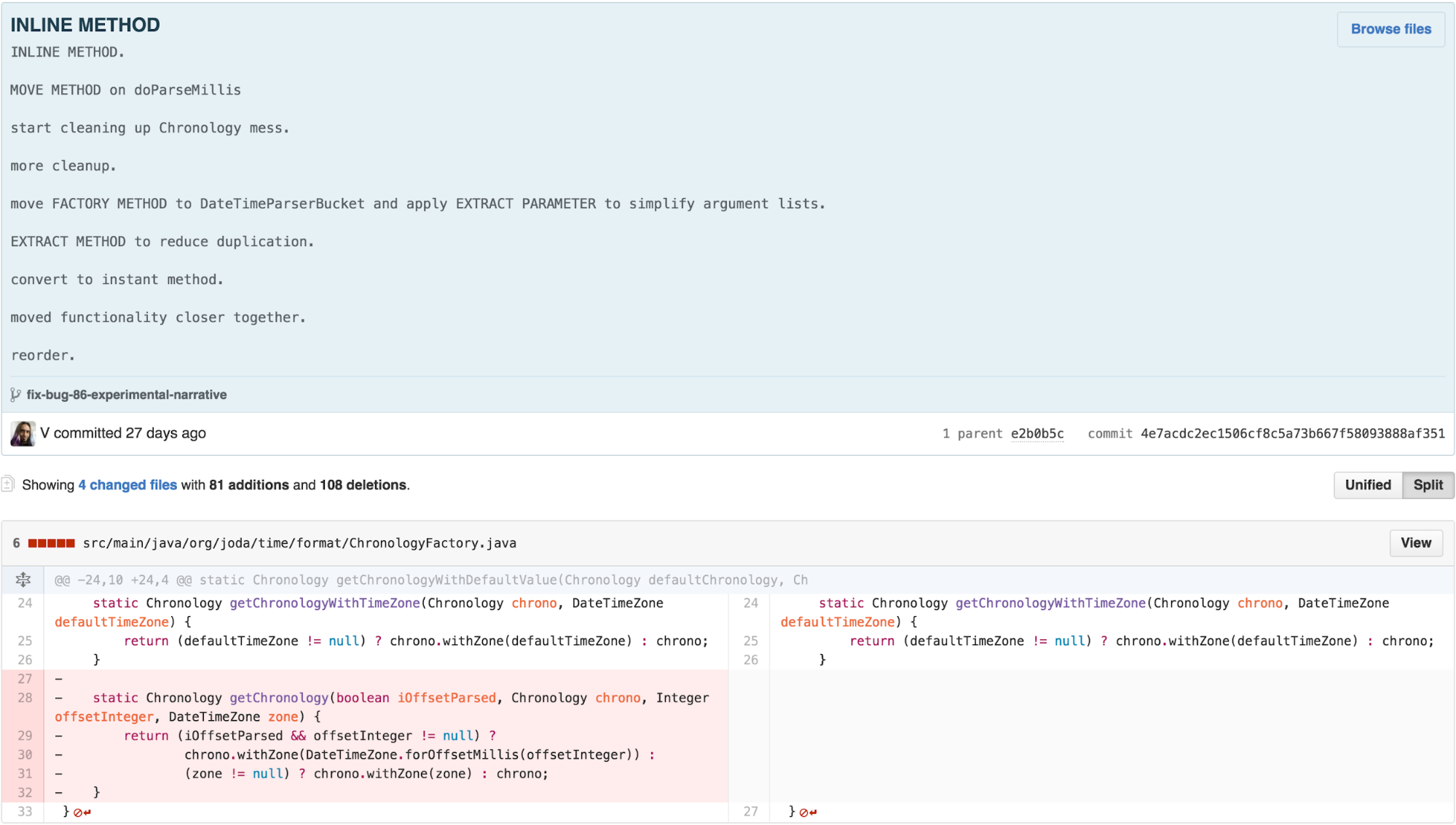Viewport: 1456px width, 825px height.
Task: Click the file list icon beside Showing
Action: (8, 483)
